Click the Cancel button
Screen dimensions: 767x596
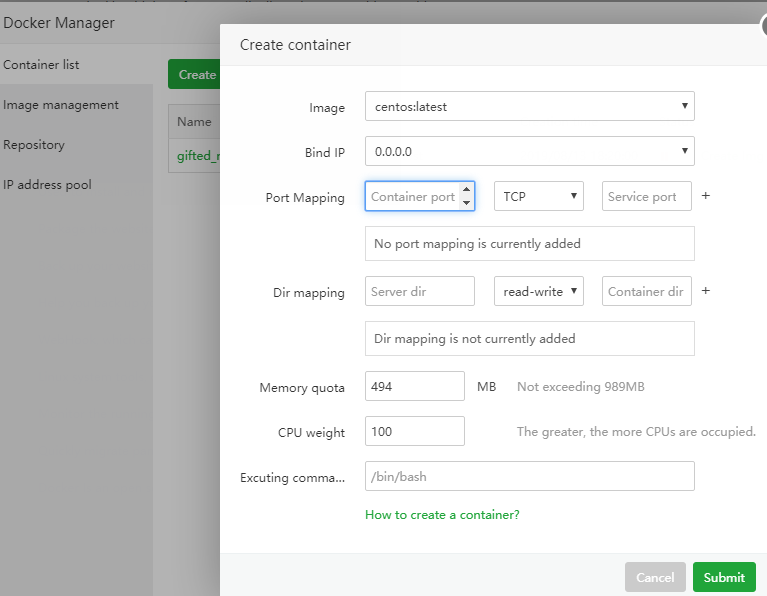(x=655, y=577)
